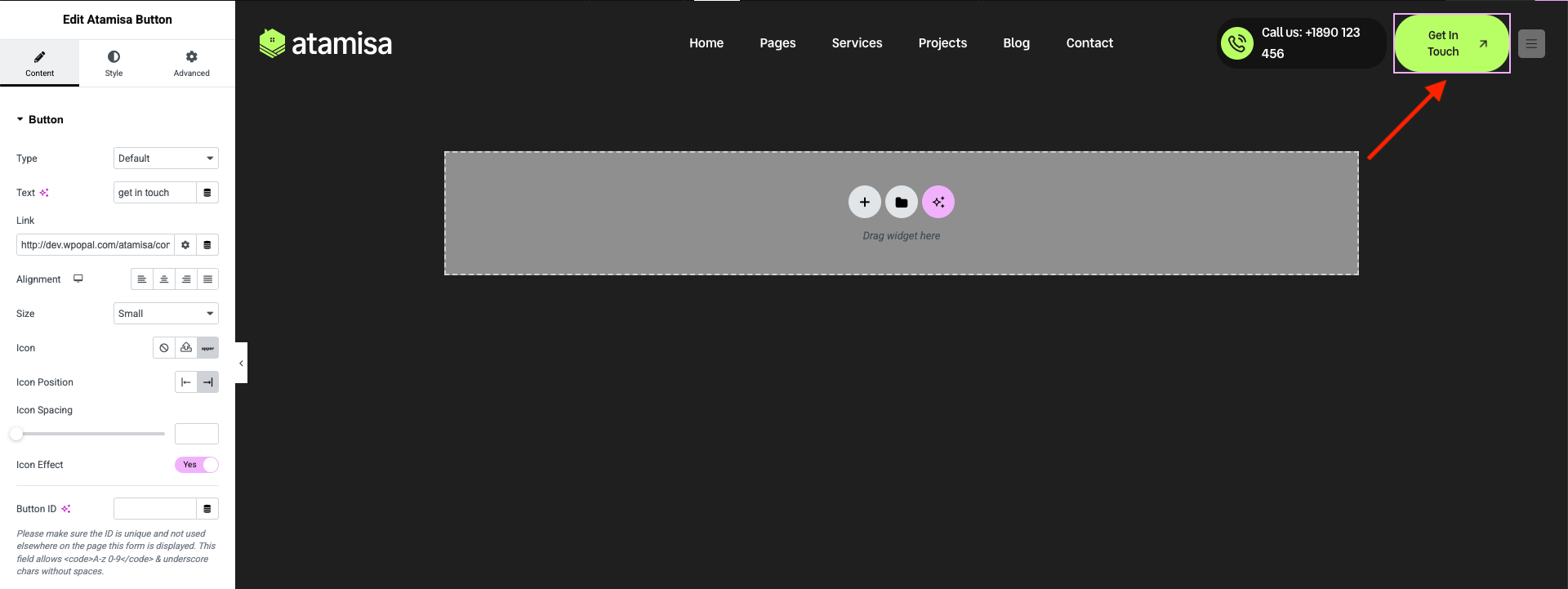1568x589 pixels.
Task: Click the Icon Spacing slider handle
Action: pos(16,434)
